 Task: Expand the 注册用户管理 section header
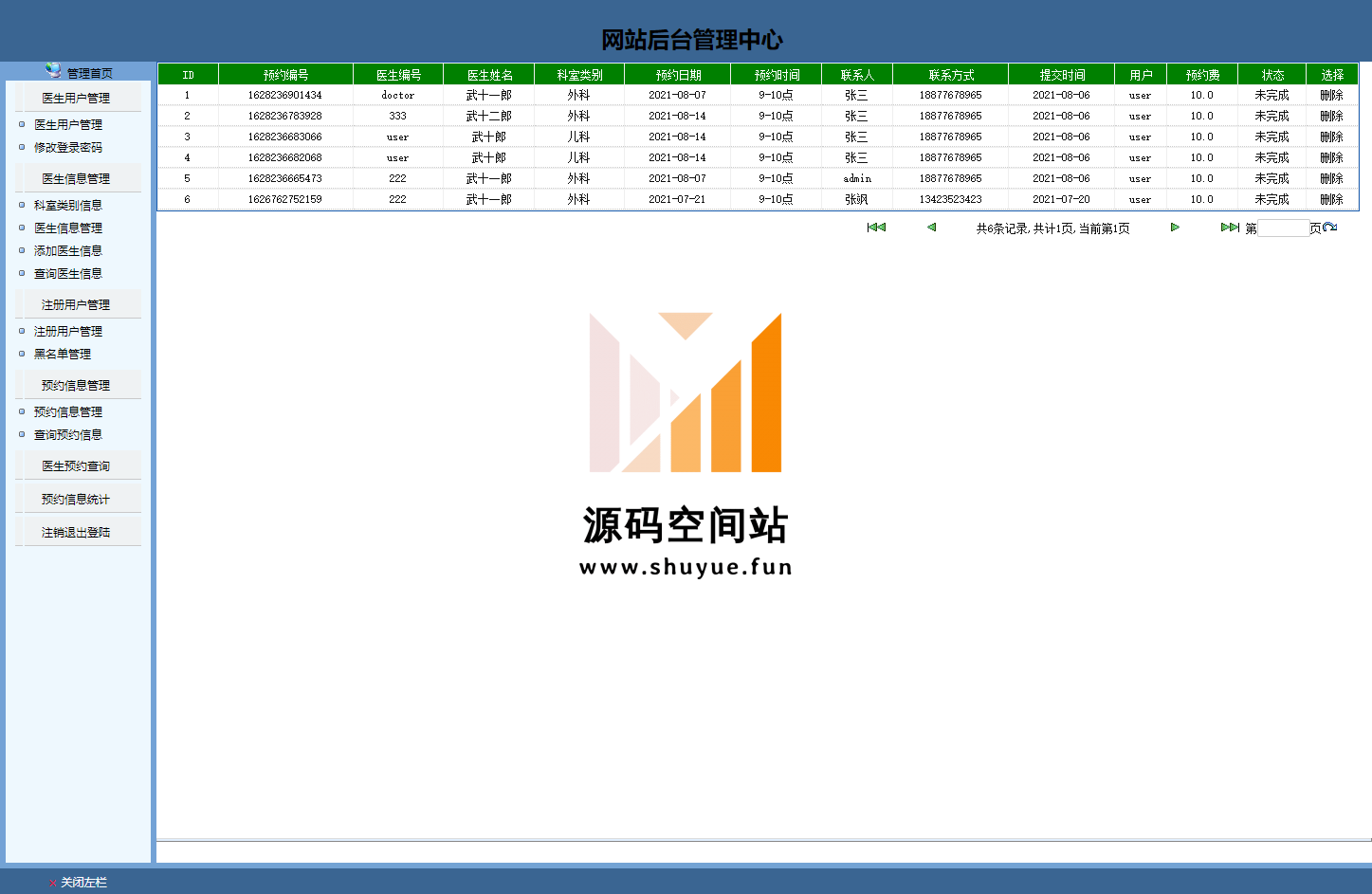(78, 304)
